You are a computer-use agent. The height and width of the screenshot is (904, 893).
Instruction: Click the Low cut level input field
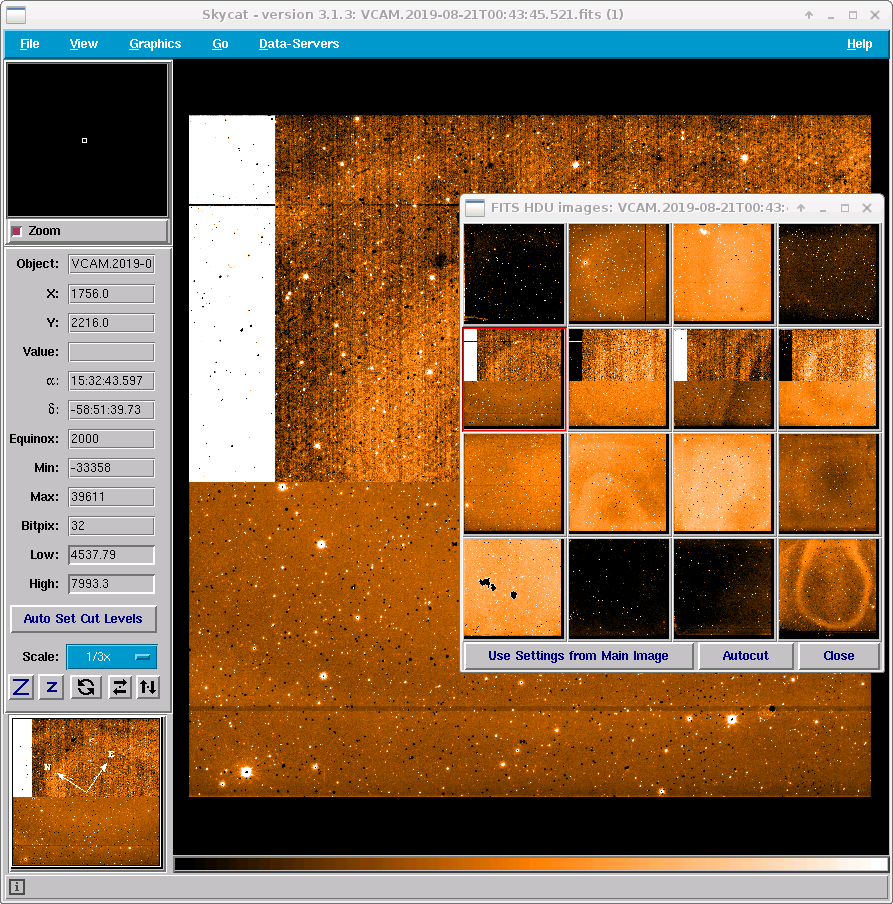[111, 555]
